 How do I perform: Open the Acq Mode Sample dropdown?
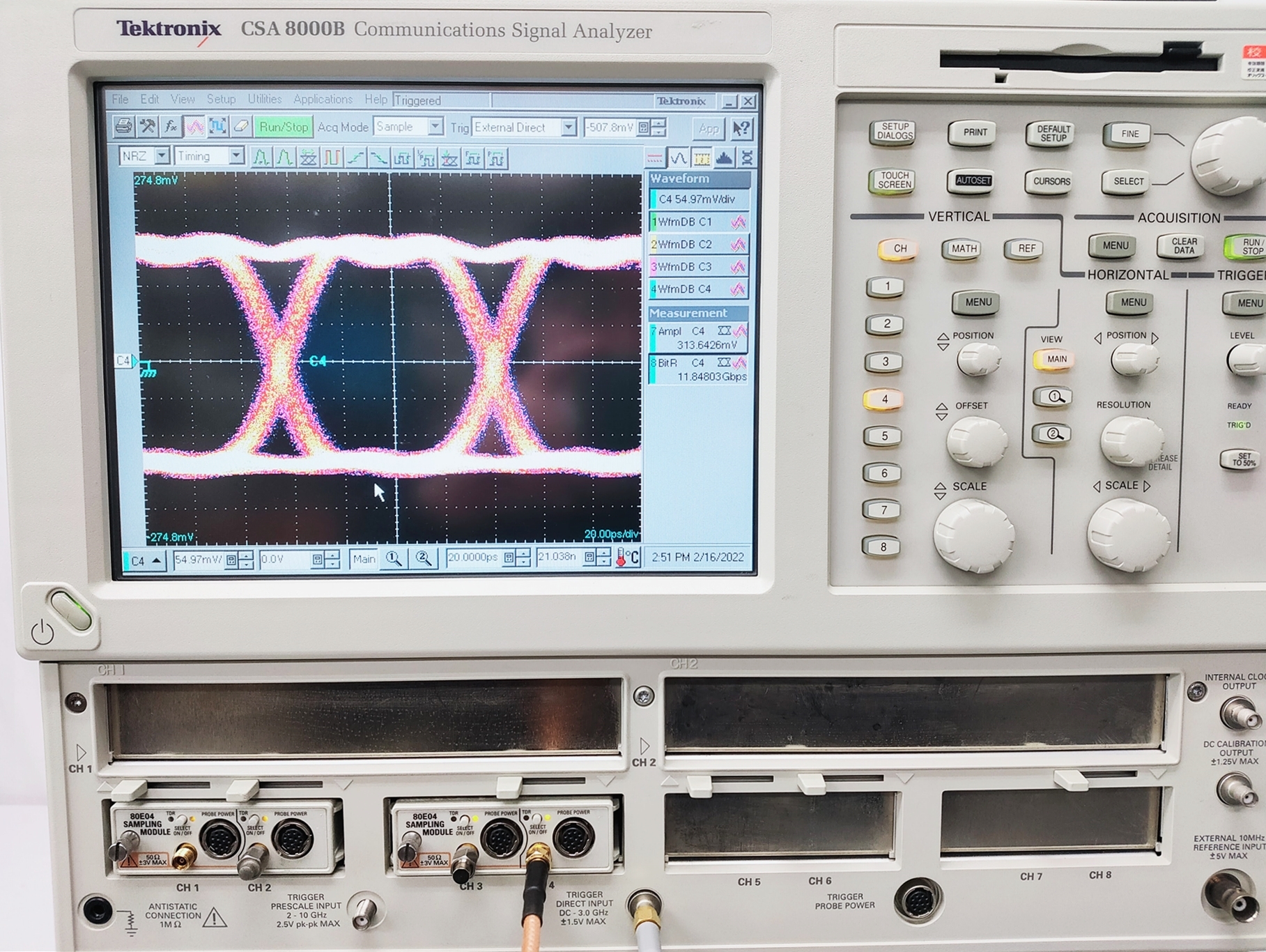(x=435, y=127)
